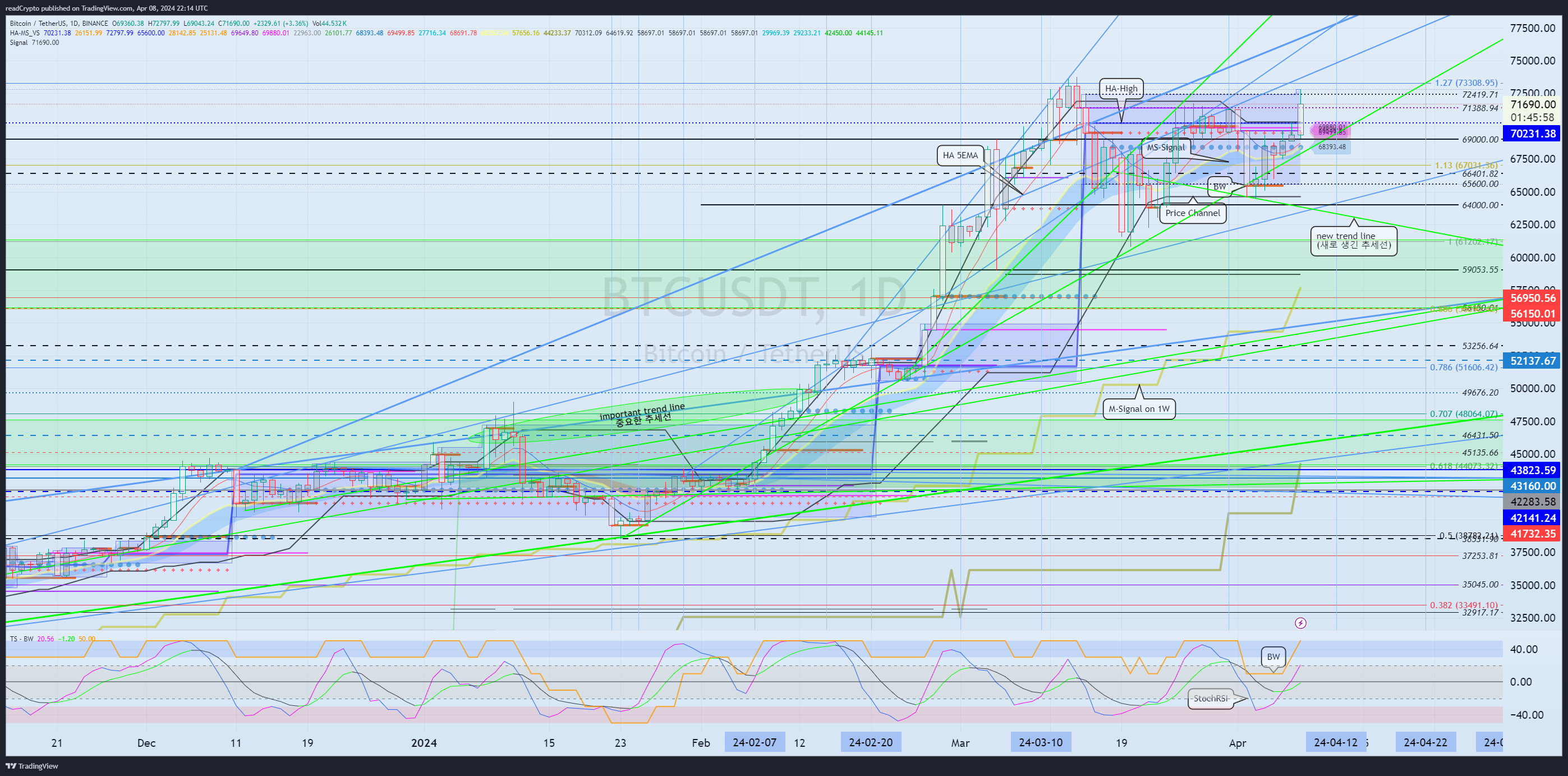Click the new trend line annotation callout
This screenshot has width=1568, height=776.
pos(1354,240)
